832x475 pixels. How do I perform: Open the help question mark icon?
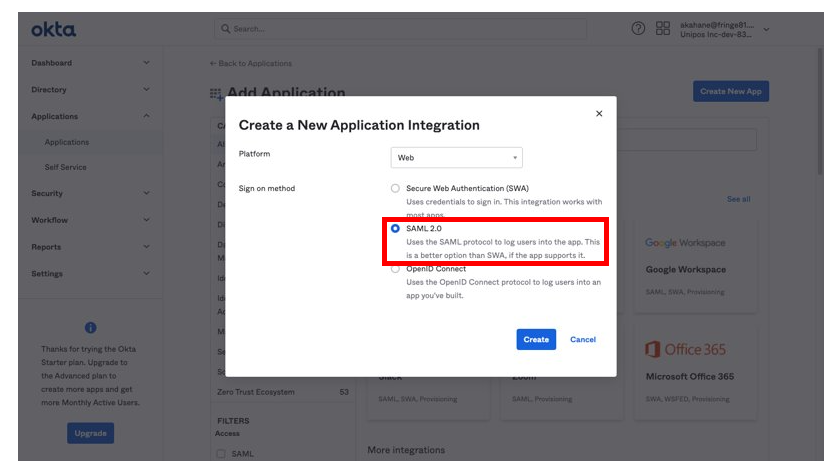pyautogui.click(x=638, y=28)
